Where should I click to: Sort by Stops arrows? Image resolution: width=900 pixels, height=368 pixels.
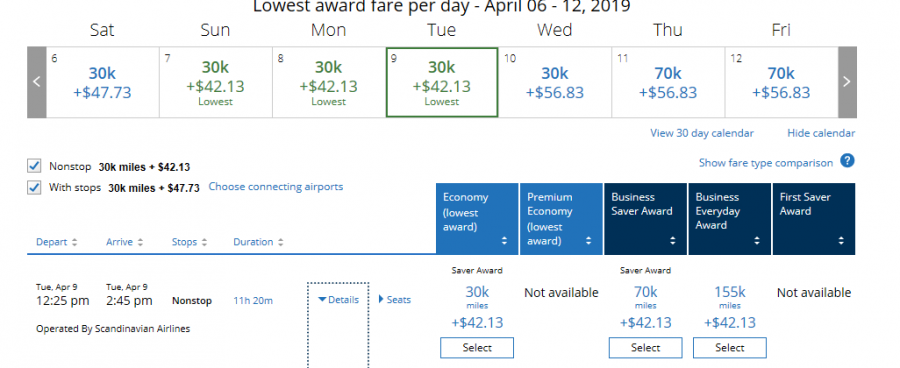[x=204, y=242]
